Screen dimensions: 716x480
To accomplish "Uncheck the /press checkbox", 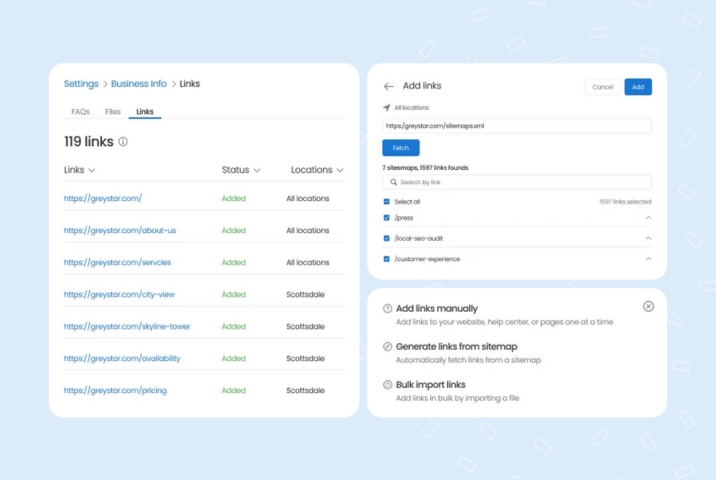I will click(x=386, y=218).
